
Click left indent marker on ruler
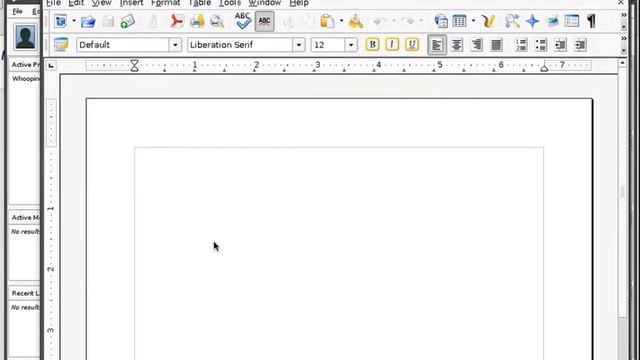134,65
